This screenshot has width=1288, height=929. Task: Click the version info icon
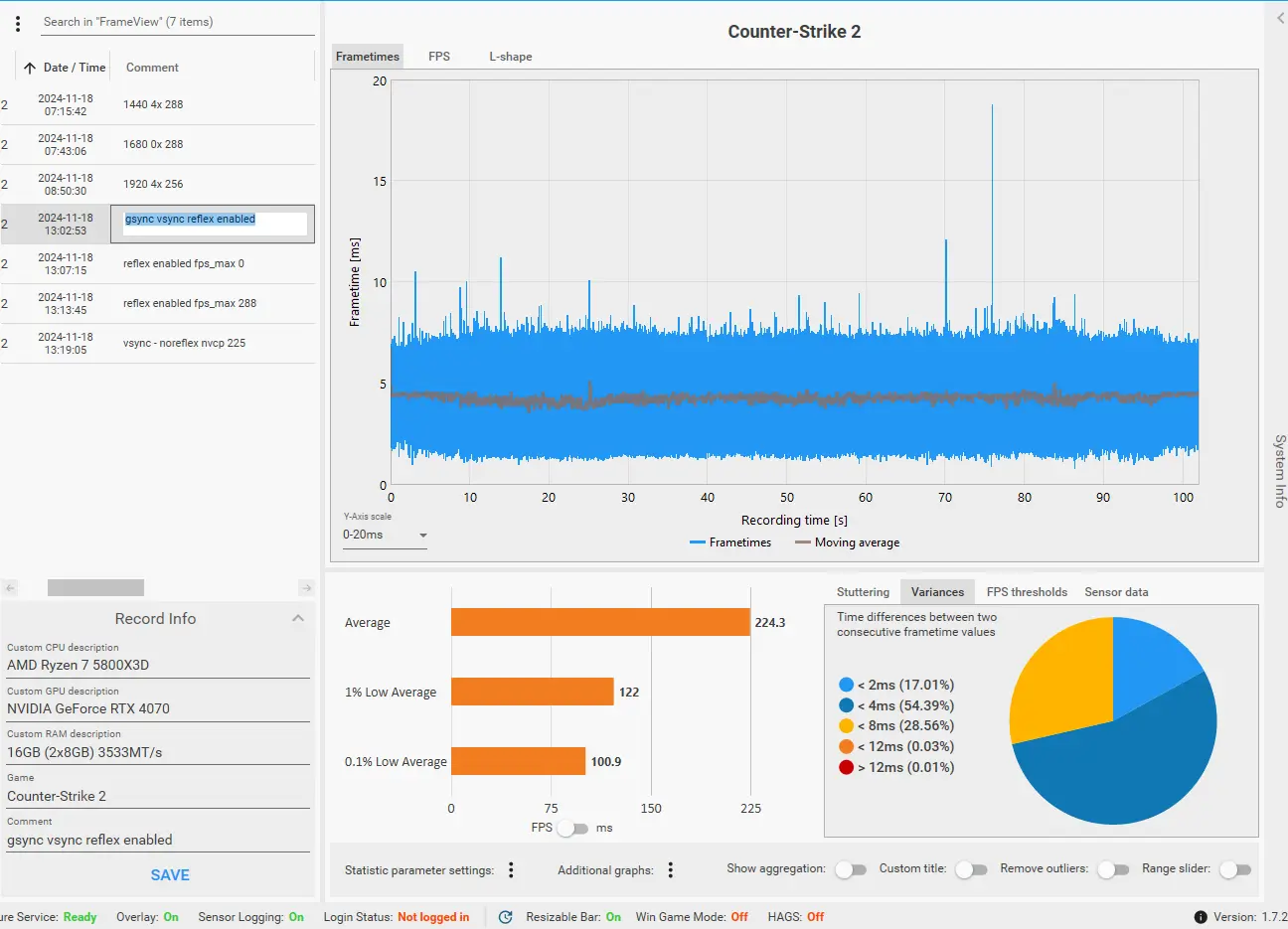(1201, 917)
